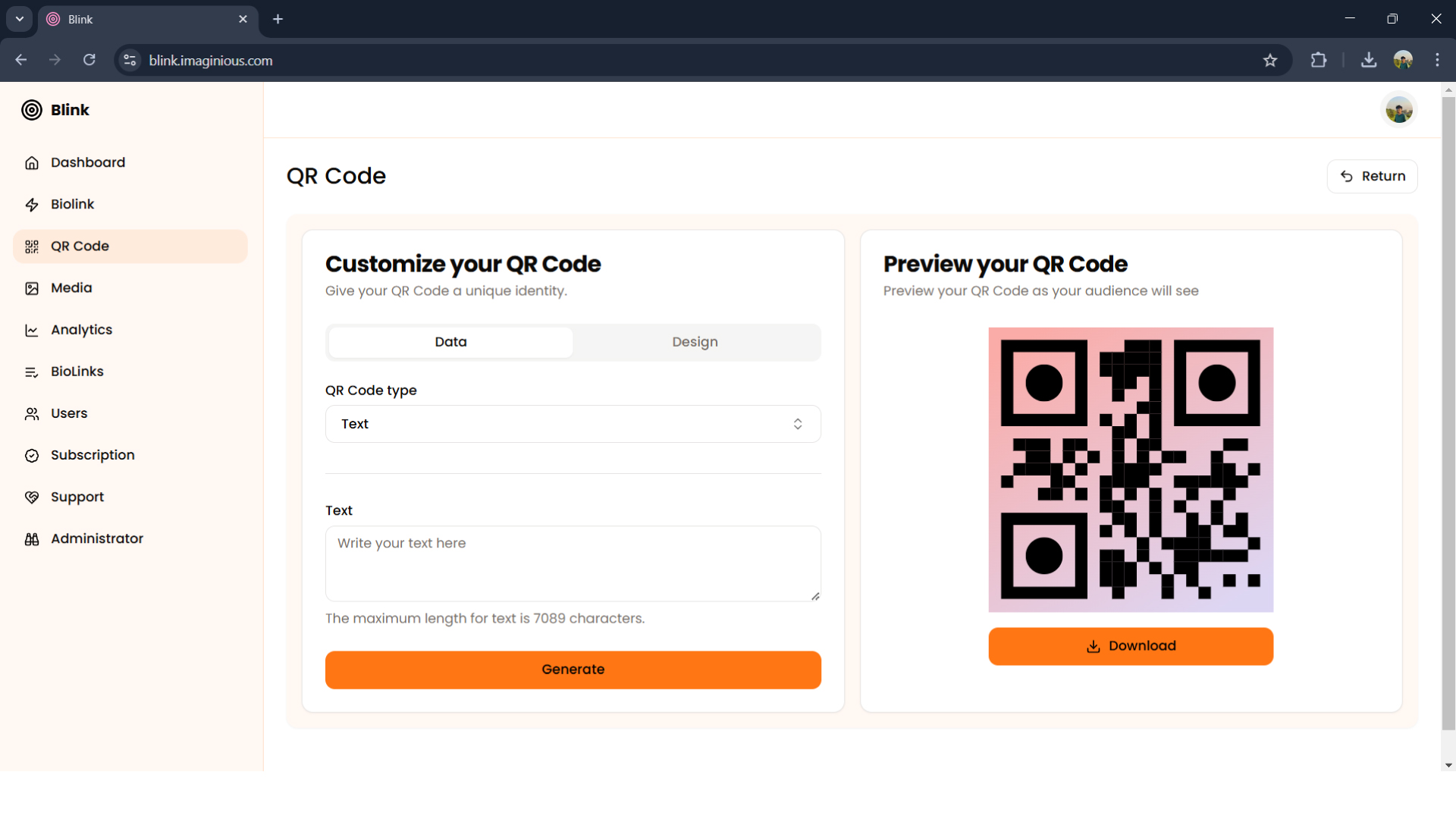Screen dimensions: 1456x819
Task: Select the Analytics chart icon
Action: tap(31, 330)
